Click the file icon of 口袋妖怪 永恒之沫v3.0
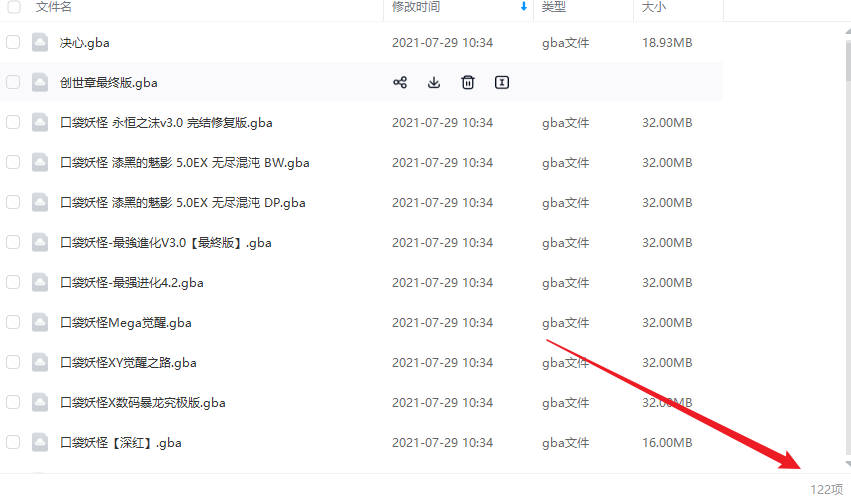Screen dimensions: 851x502 coord(40,123)
